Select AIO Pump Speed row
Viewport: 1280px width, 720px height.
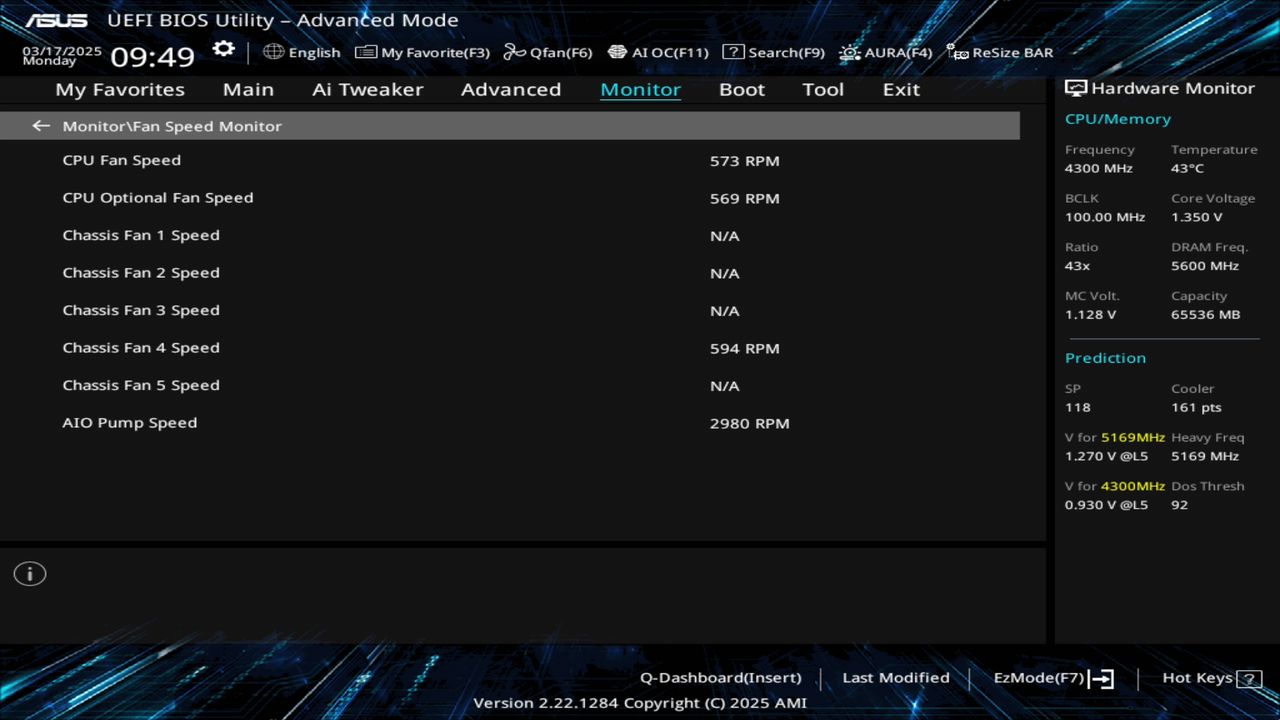[510, 423]
